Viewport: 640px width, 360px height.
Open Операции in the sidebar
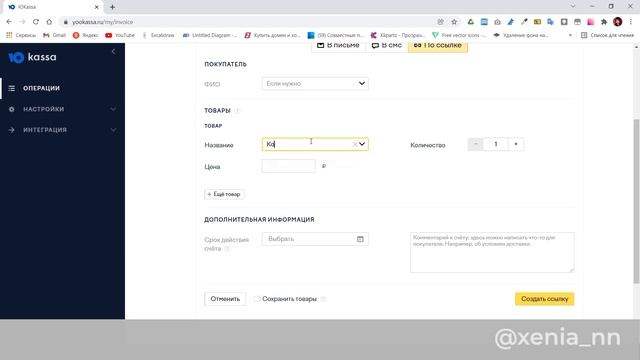[41, 88]
